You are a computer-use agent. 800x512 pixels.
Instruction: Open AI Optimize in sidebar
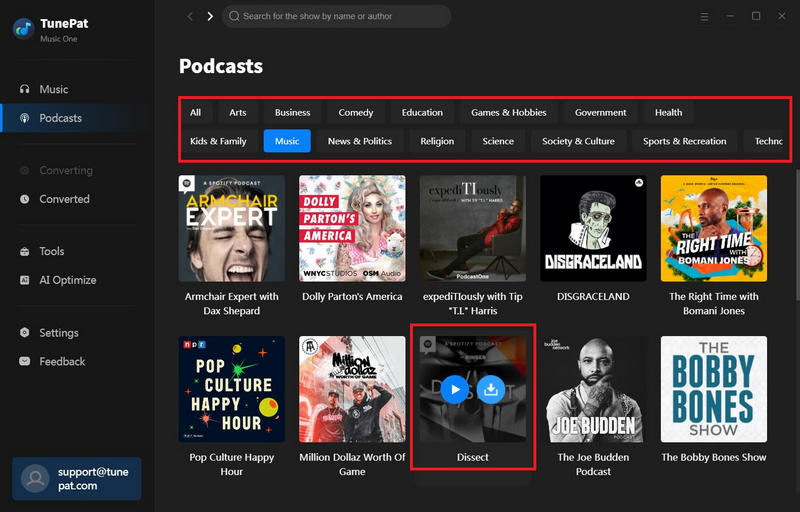click(67, 280)
